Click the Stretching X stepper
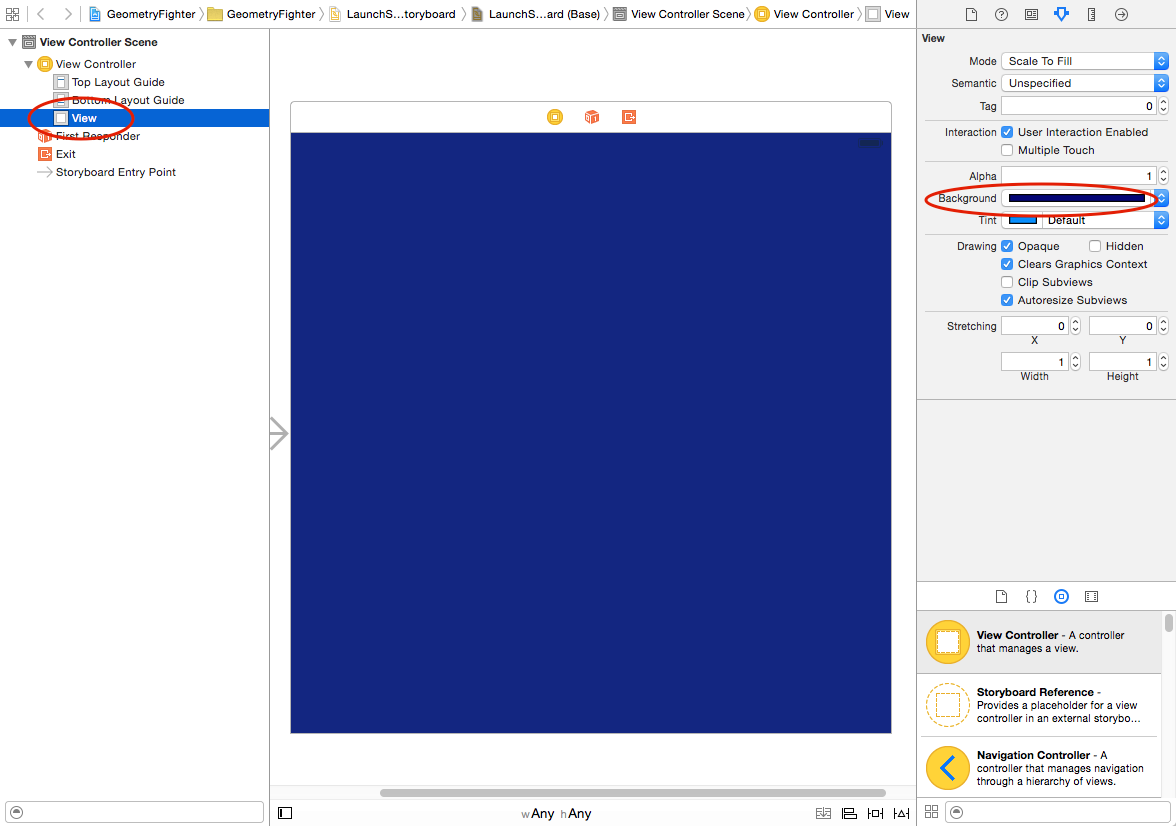The height and width of the screenshot is (826, 1176). pyautogui.click(x=1076, y=326)
